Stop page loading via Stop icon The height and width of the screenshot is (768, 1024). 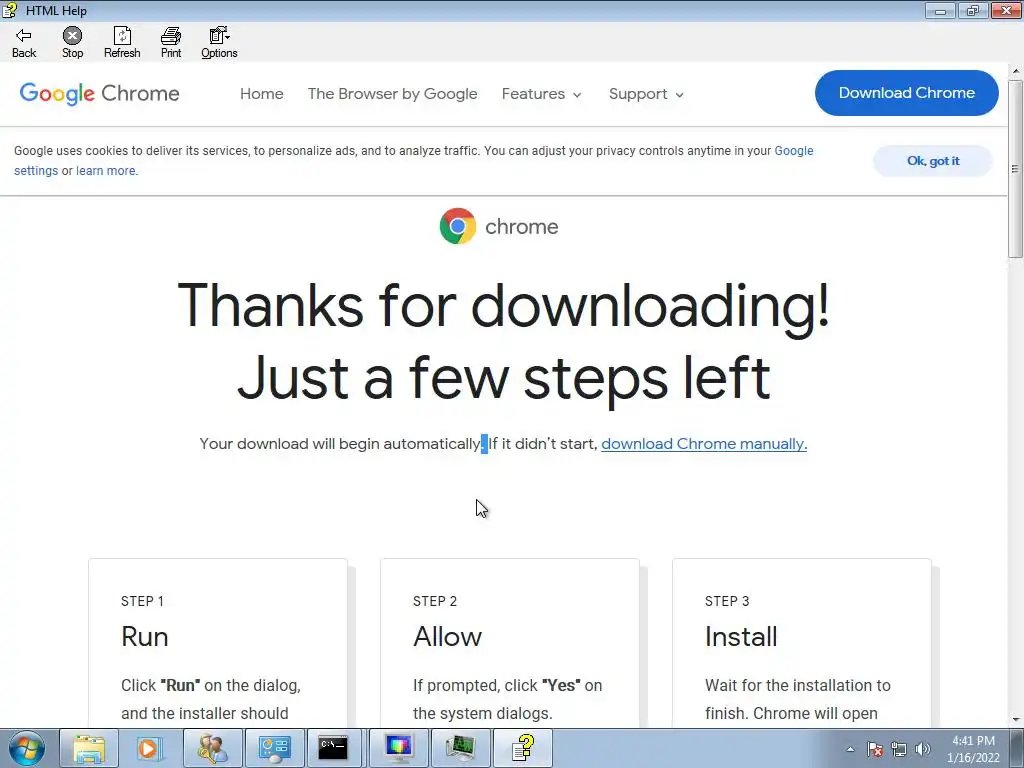(x=72, y=42)
